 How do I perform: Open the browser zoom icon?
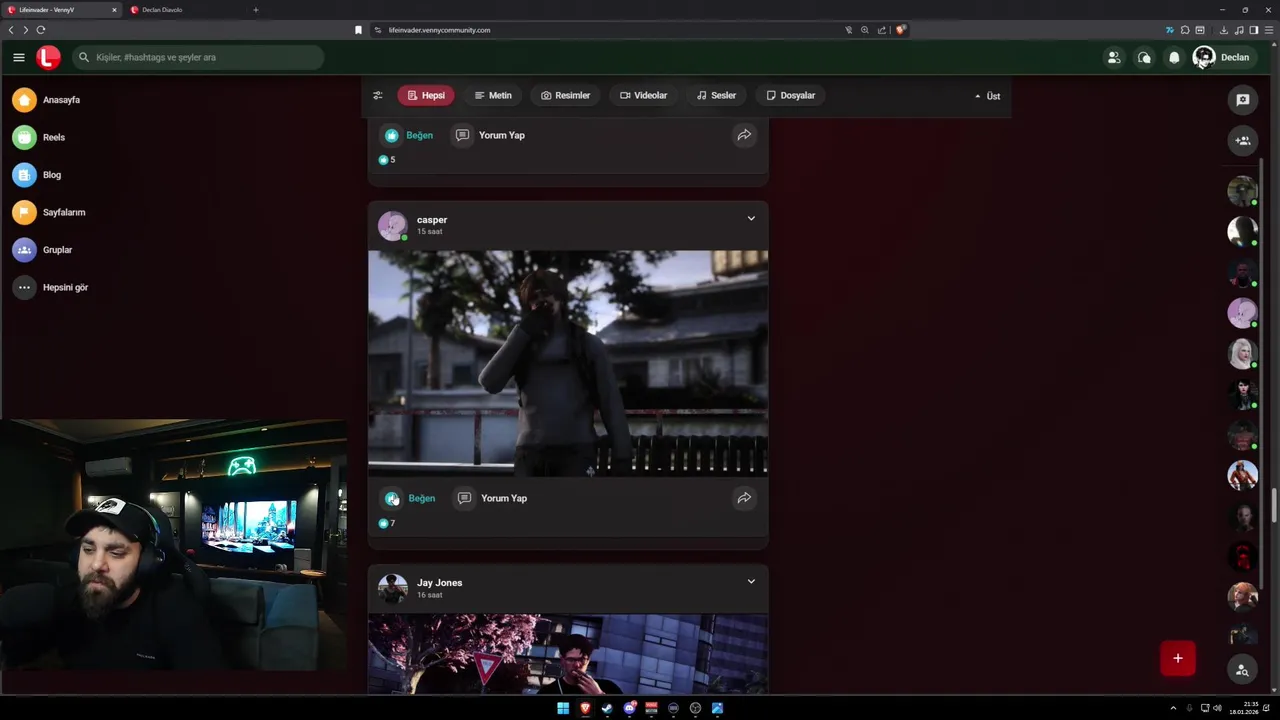865,30
